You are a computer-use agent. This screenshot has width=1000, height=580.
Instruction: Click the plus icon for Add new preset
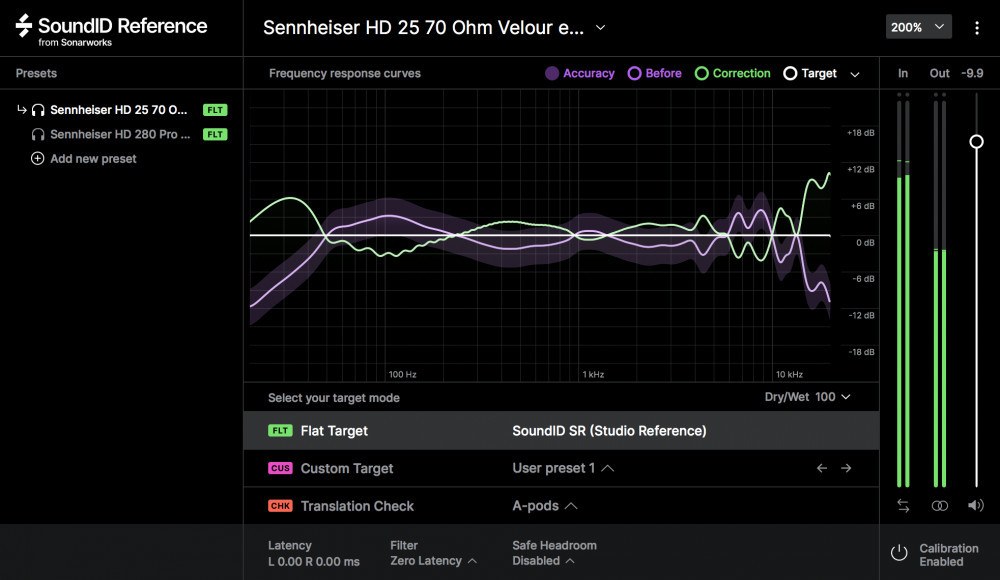pyautogui.click(x=38, y=158)
